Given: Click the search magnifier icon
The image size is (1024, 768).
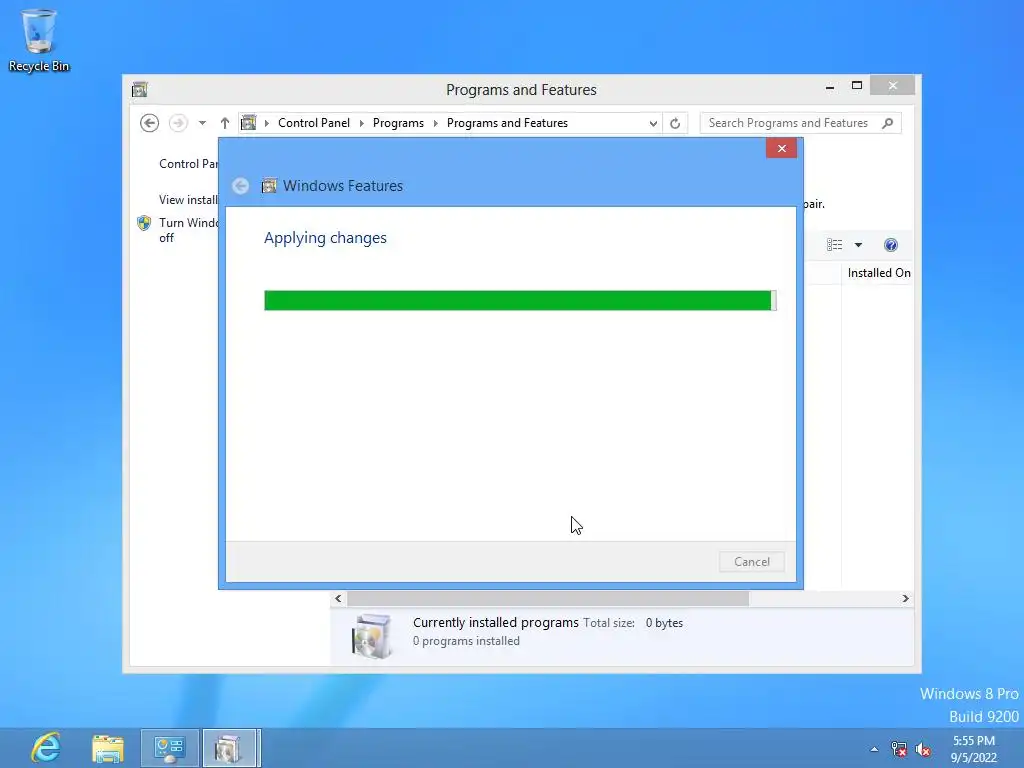Looking at the screenshot, I should pos(888,123).
